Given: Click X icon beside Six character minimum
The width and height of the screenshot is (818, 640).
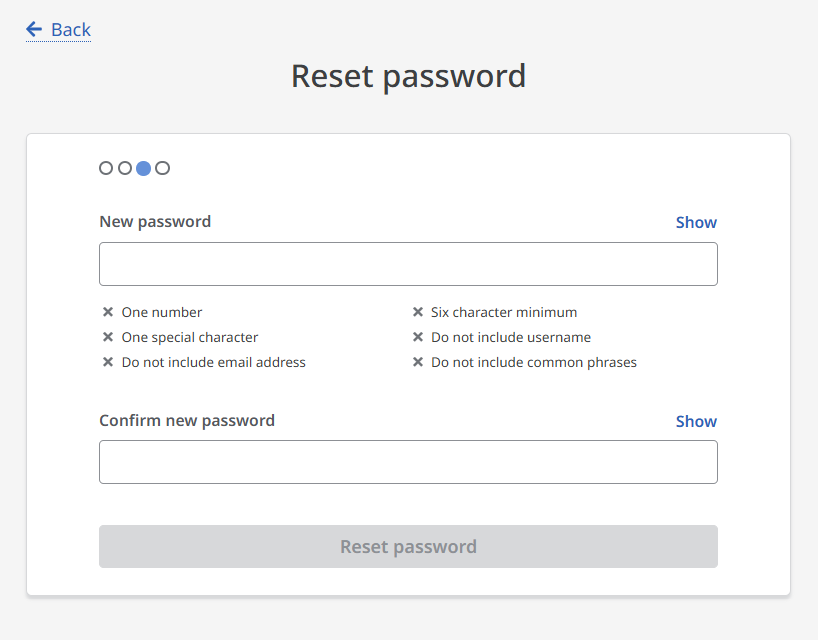Looking at the screenshot, I should 418,312.
